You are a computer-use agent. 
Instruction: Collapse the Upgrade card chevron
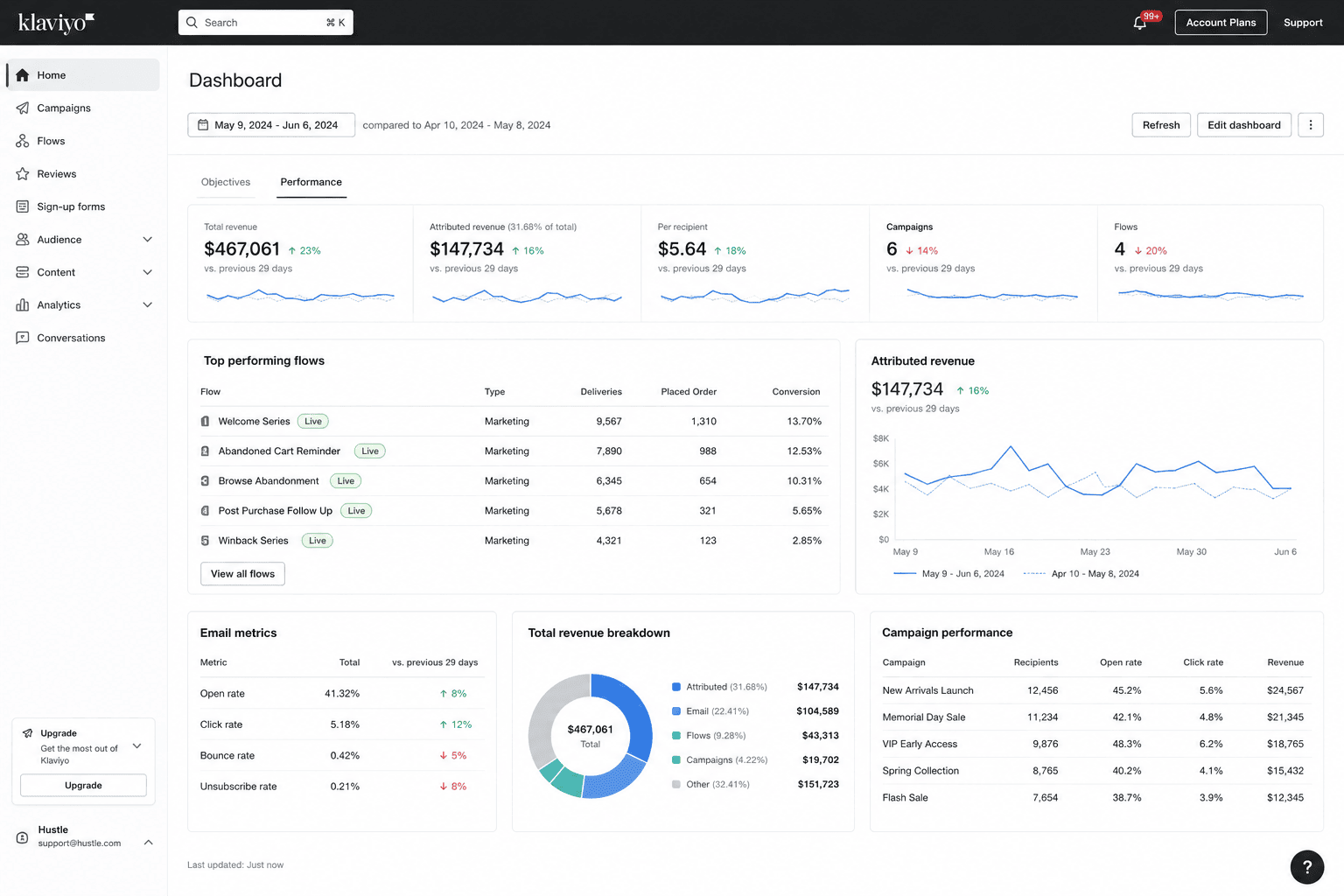coord(136,746)
